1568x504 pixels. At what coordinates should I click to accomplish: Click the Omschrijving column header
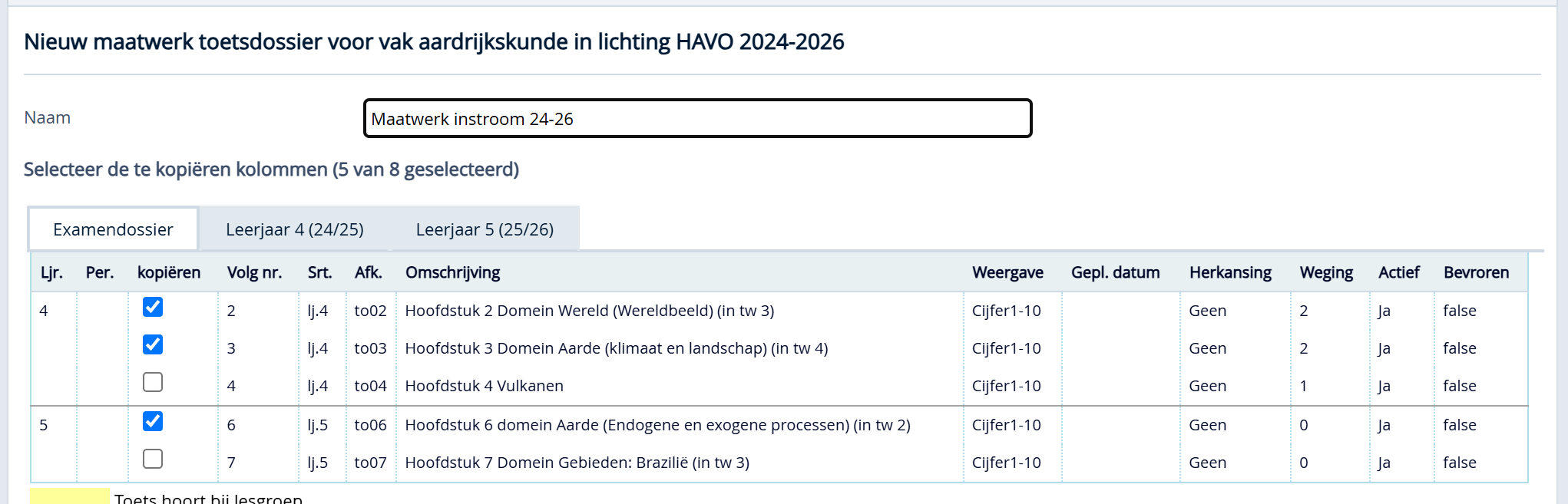pyautogui.click(x=452, y=272)
